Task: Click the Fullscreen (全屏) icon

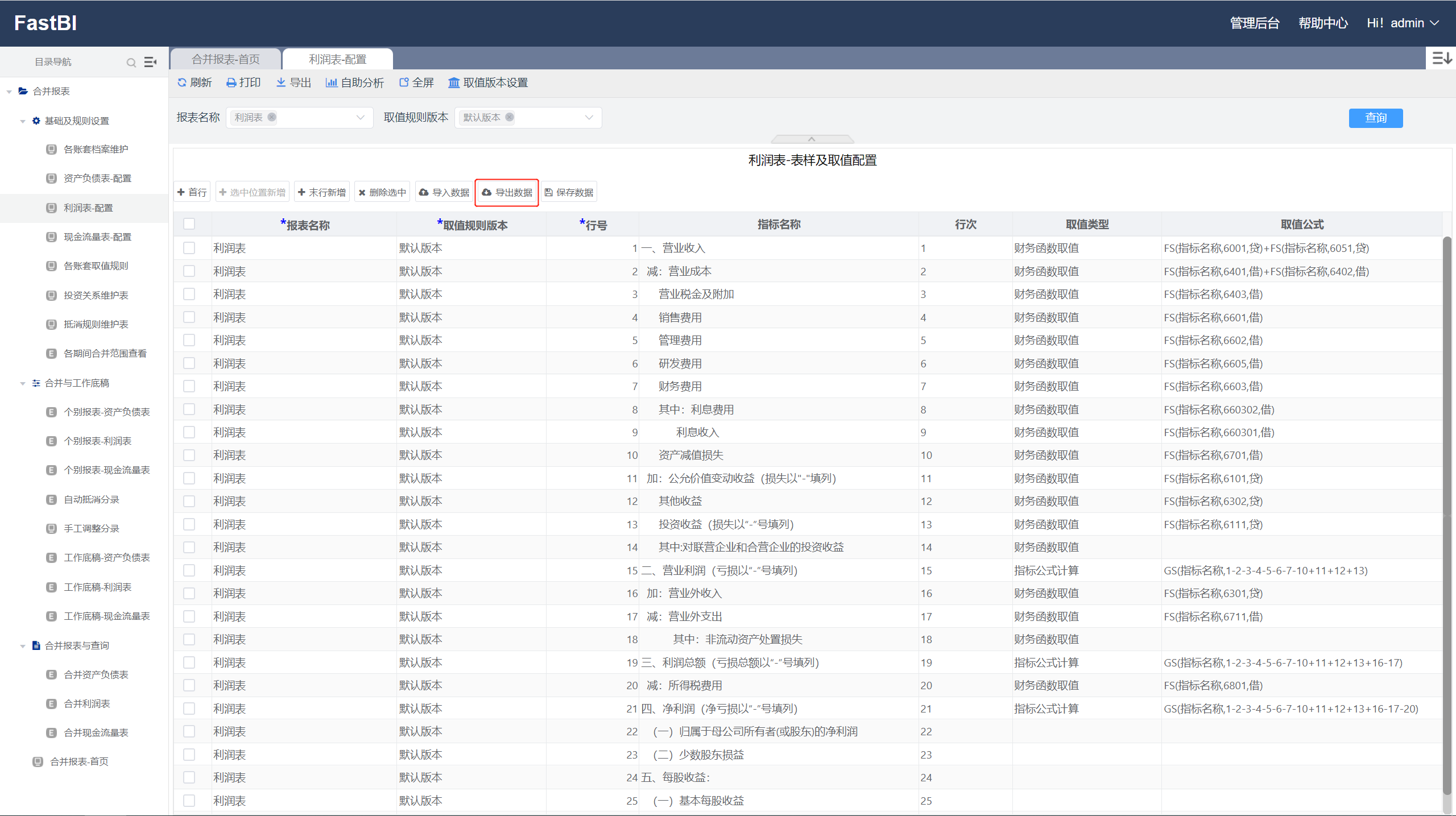Action: point(404,82)
